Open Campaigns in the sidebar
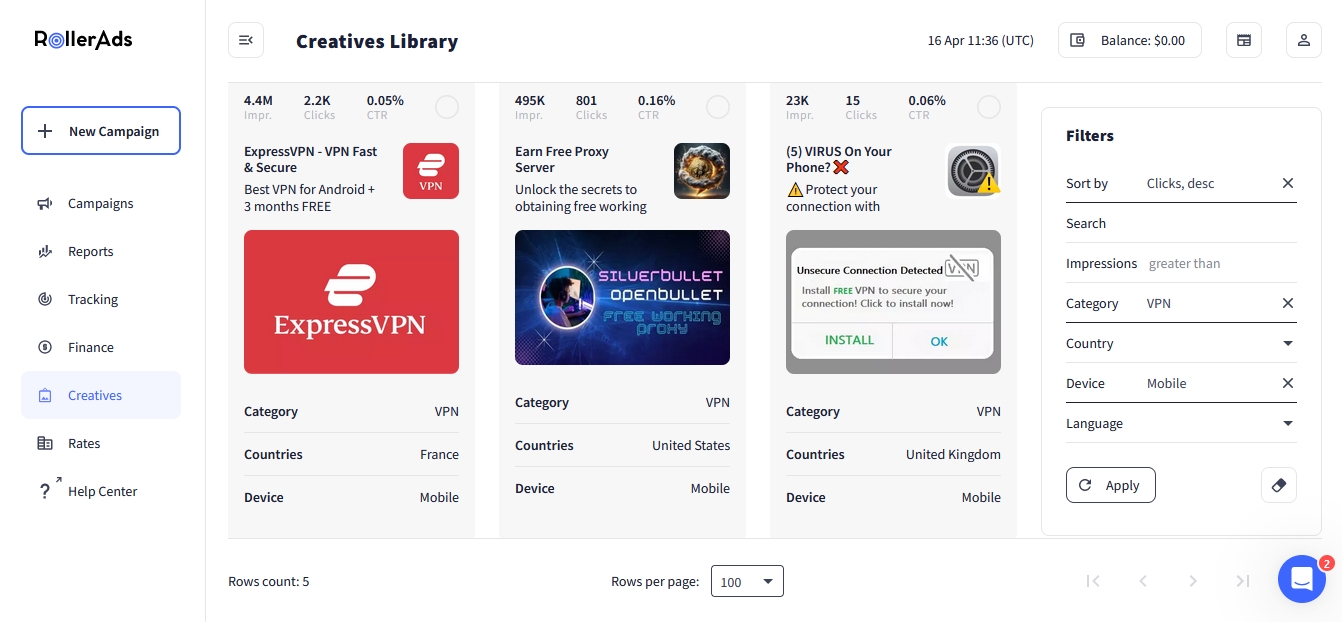1342x622 pixels. pyautogui.click(x=101, y=204)
